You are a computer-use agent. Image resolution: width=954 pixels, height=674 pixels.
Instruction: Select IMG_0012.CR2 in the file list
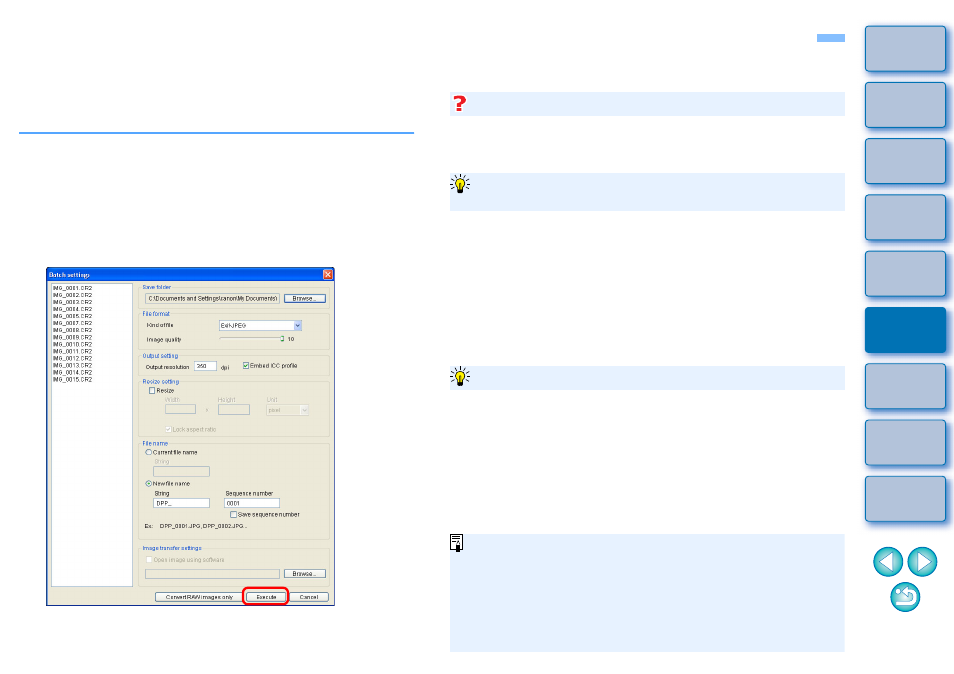pyautogui.click(x=72, y=358)
